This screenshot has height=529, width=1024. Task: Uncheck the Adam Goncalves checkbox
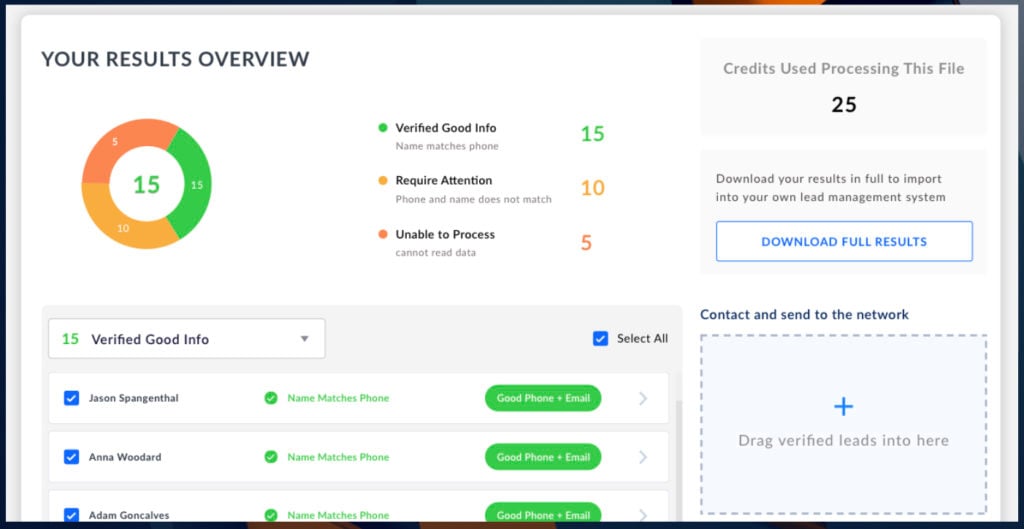(x=71, y=515)
